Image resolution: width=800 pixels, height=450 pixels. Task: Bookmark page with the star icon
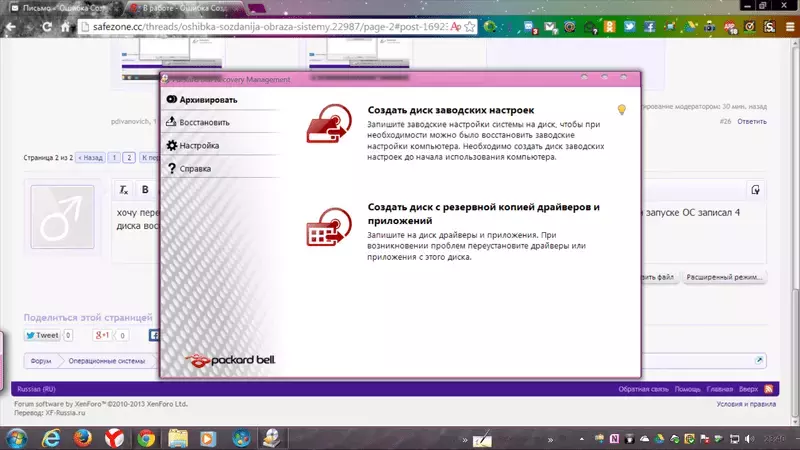pyautogui.click(x=469, y=27)
